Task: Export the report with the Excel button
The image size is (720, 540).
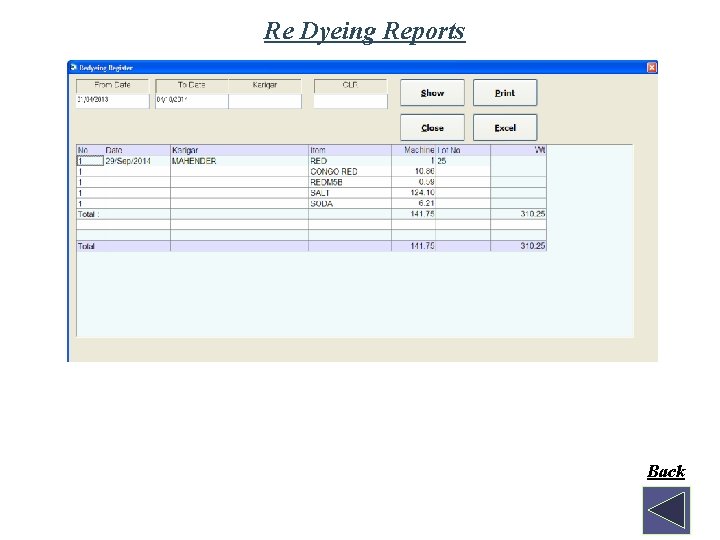Action: (x=505, y=128)
